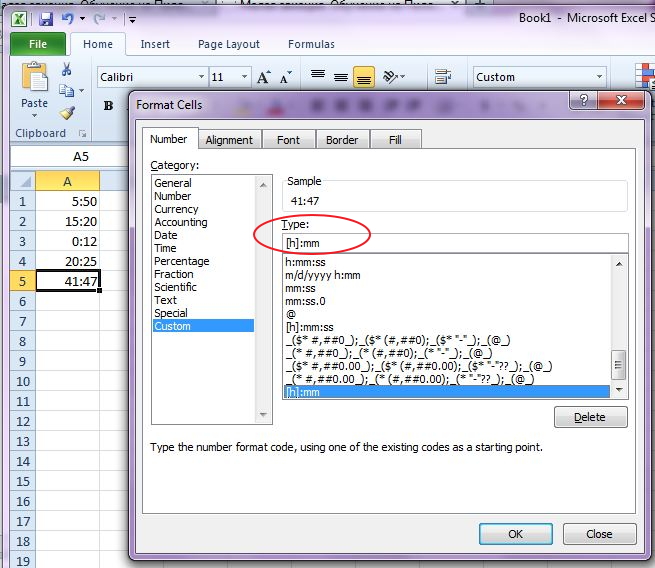
Task: Click the Format Painter brush icon
Action: [x=67, y=113]
